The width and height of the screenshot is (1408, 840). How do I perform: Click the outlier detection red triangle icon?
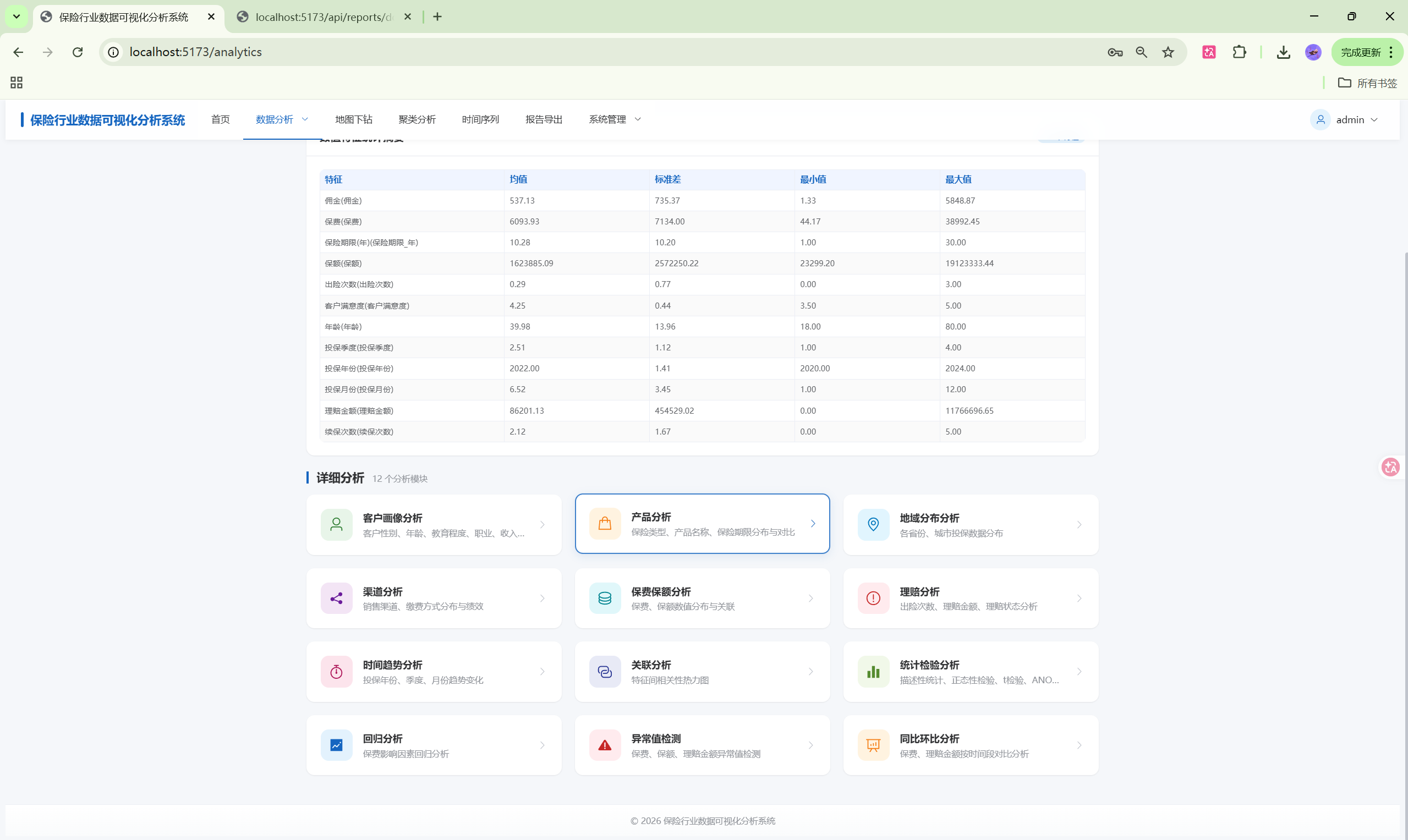tap(605, 745)
